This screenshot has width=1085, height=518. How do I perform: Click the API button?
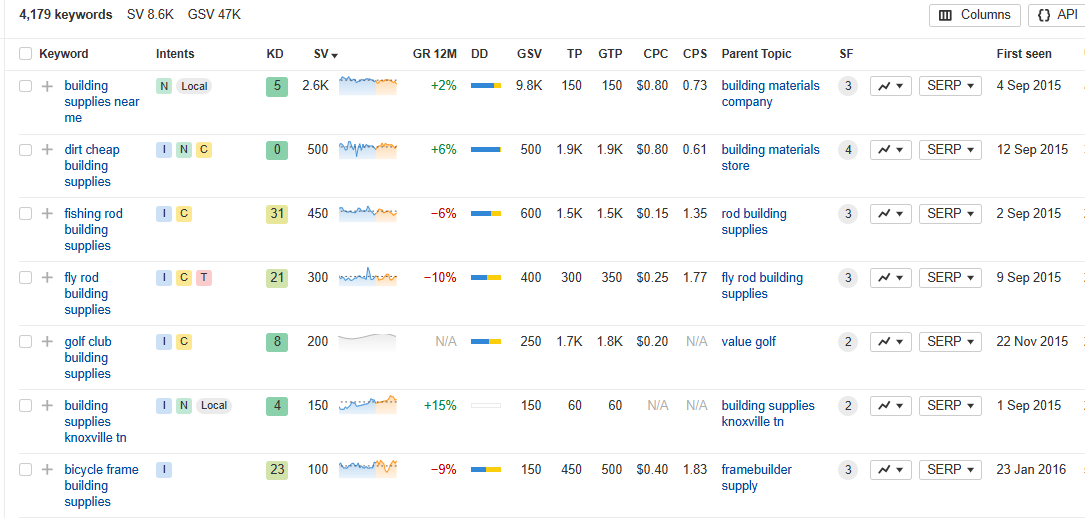1057,15
